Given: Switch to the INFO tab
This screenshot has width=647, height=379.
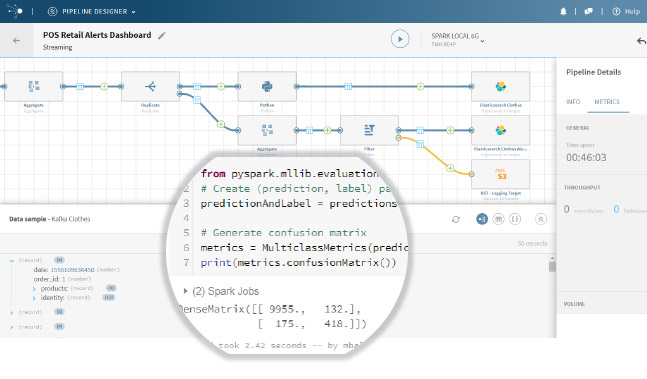Looking at the screenshot, I should point(573,102).
